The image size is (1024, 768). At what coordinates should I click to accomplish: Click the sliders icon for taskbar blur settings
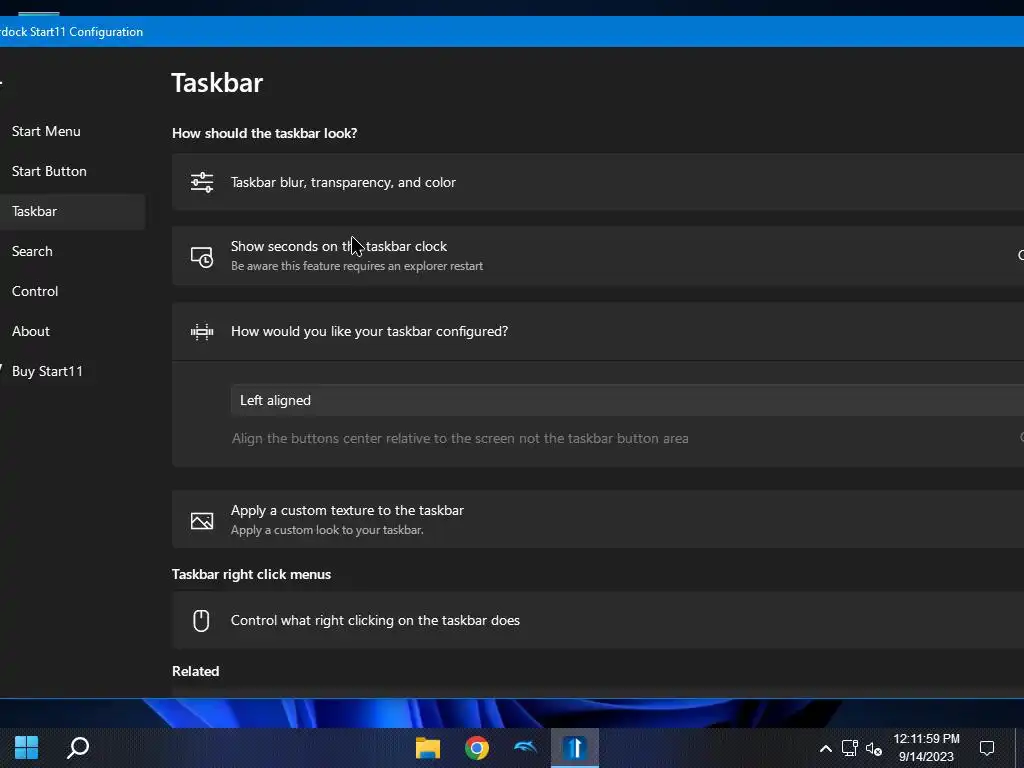[x=202, y=182]
